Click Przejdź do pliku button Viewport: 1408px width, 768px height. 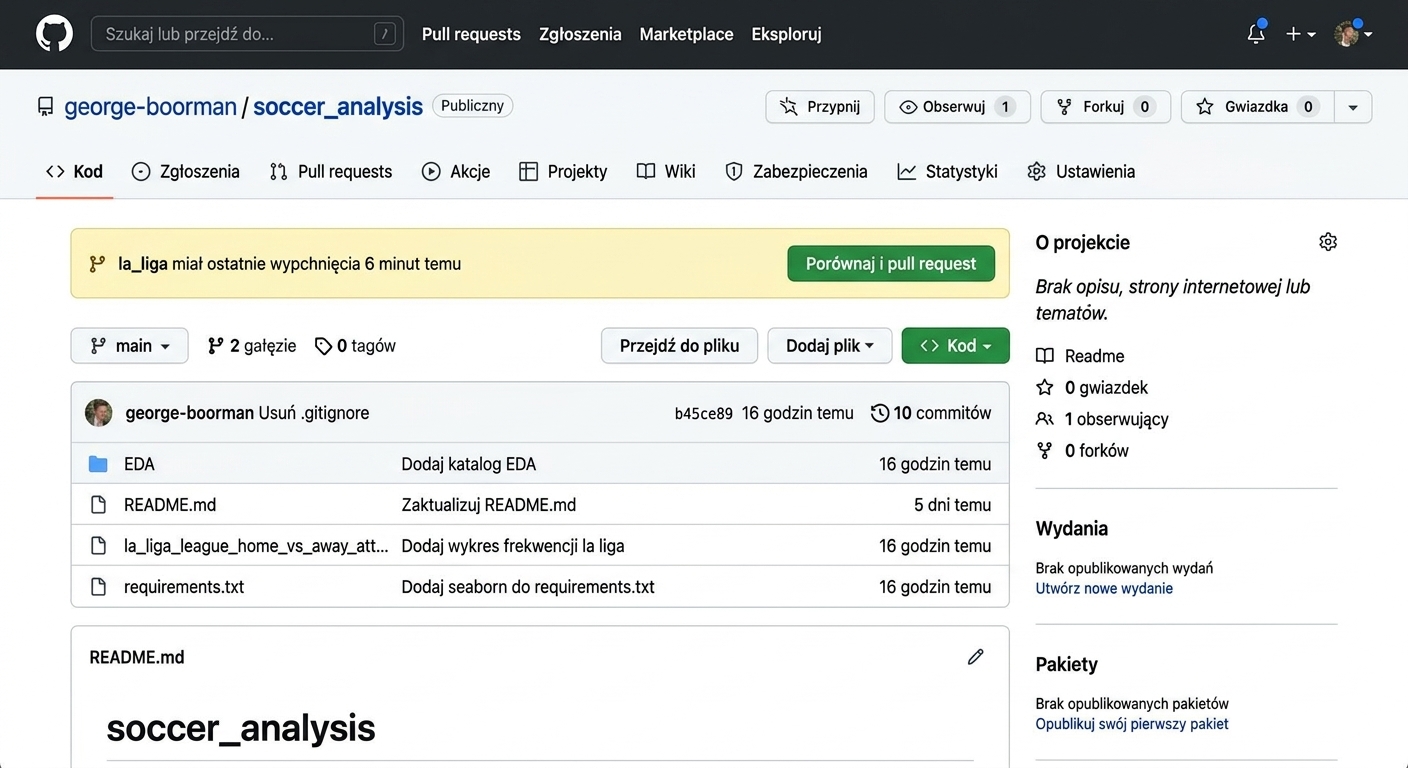[x=679, y=346]
